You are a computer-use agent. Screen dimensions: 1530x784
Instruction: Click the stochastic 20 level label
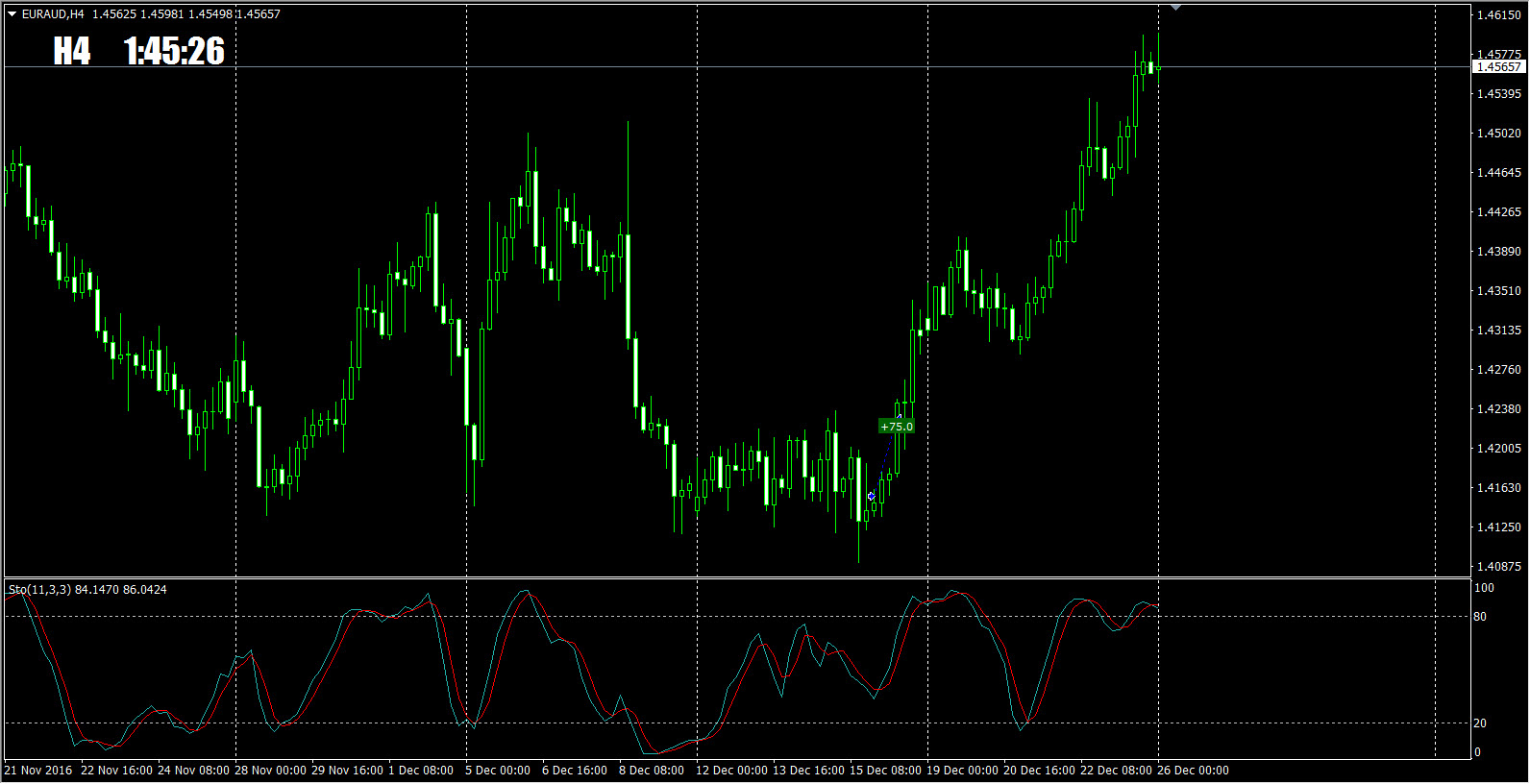pos(1481,723)
